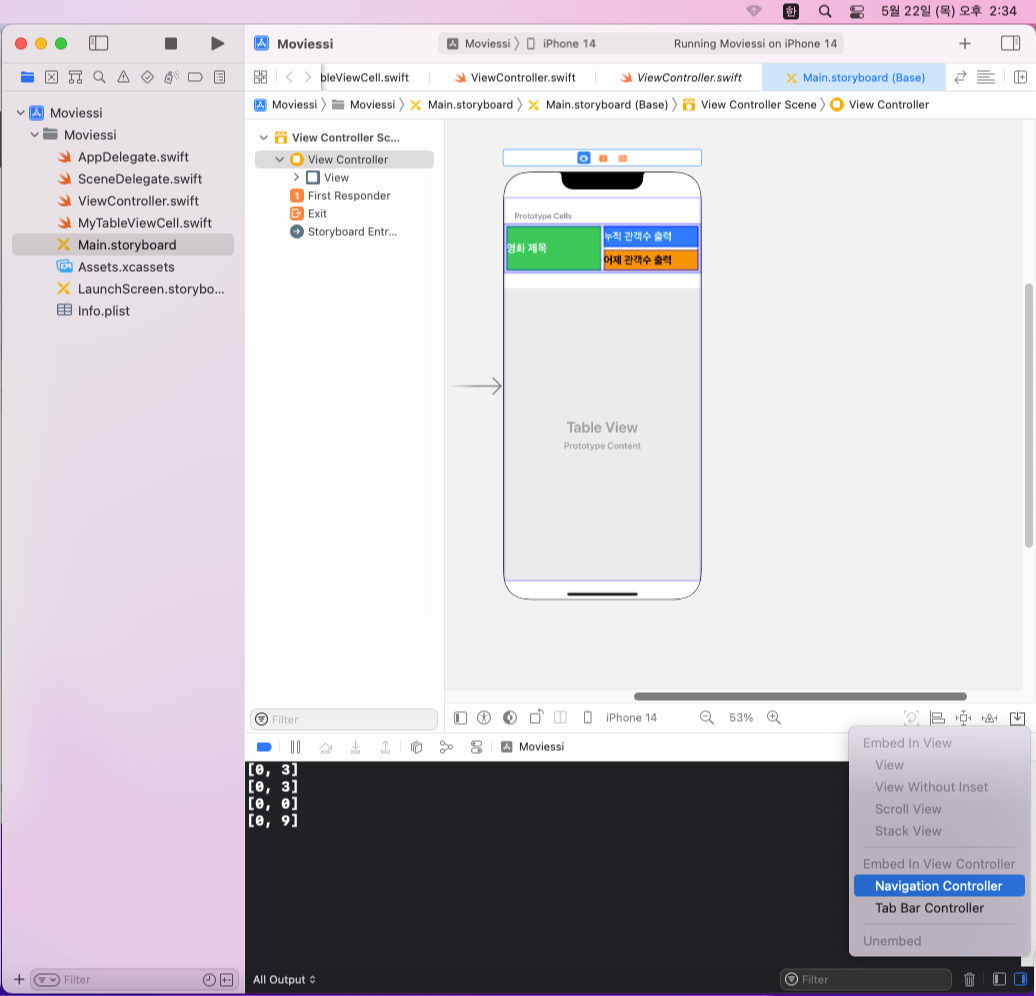Click the trash icon to clear console
Image resolution: width=1036 pixels, height=996 pixels.
pos(969,979)
